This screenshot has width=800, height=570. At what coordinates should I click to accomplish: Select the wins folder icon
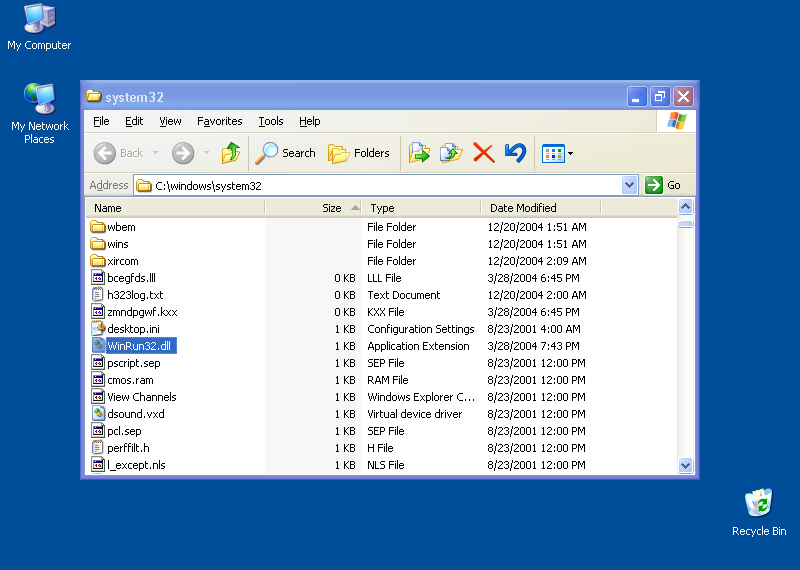(x=97, y=243)
